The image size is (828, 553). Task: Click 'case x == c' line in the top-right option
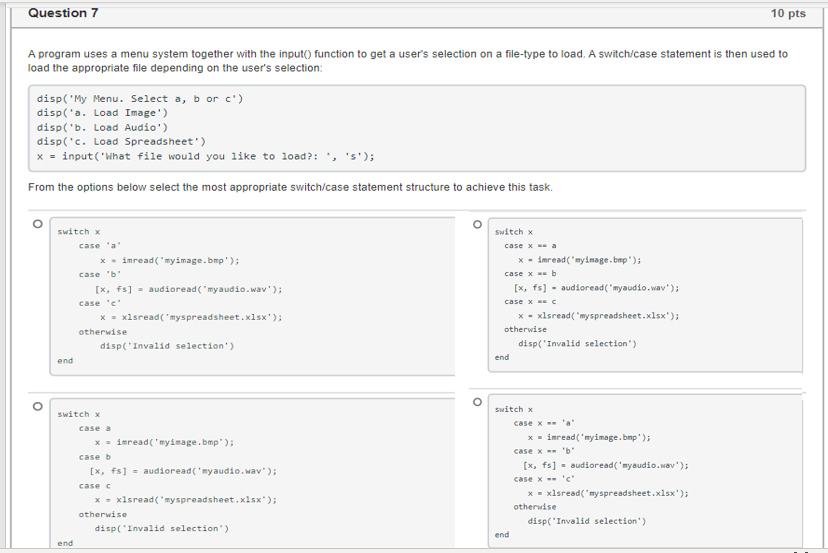(x=530, y=302)
